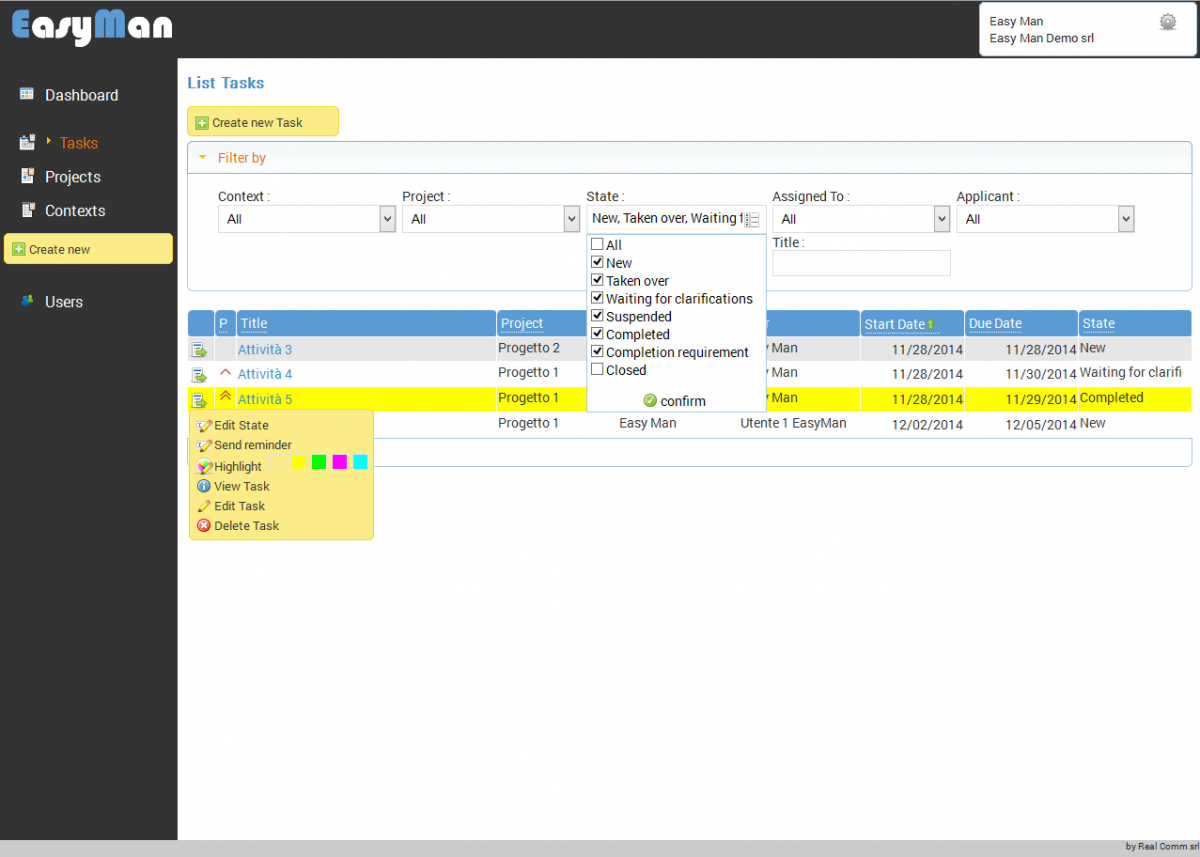
Task: Click the sidebar Create new button
Action: tap(88, 249)
